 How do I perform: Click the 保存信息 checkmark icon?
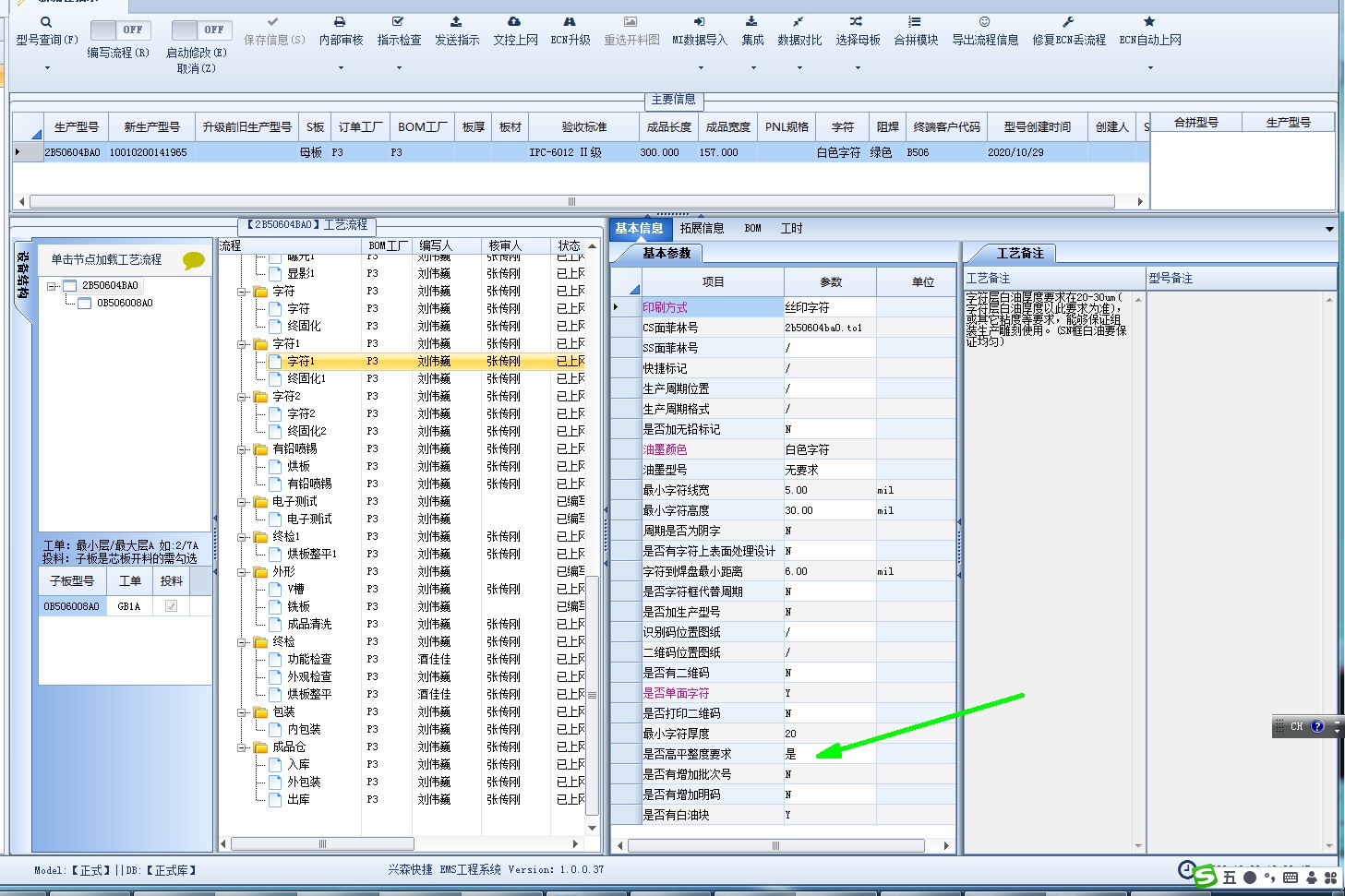pyautogui.click(x=273, y=21)
